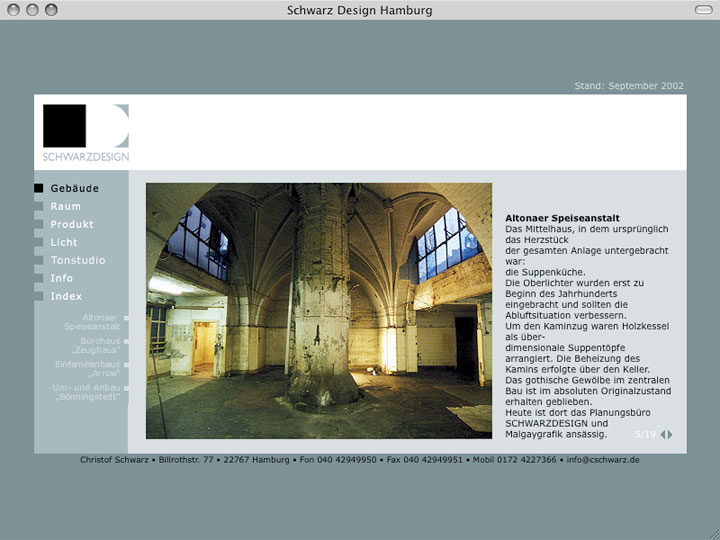Click the square marker beside Tonstudio
The width and height of the screenshot is (720, 540).
coord(38,260)
